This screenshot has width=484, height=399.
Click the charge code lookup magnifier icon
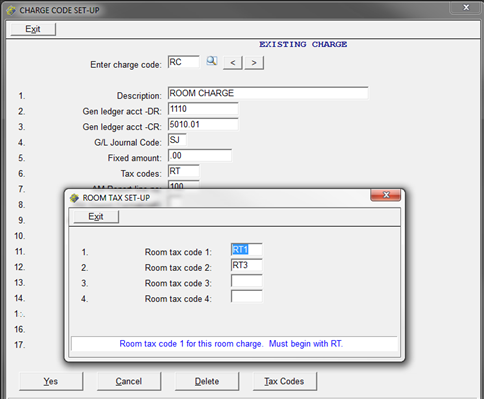[x=212, y=61]
